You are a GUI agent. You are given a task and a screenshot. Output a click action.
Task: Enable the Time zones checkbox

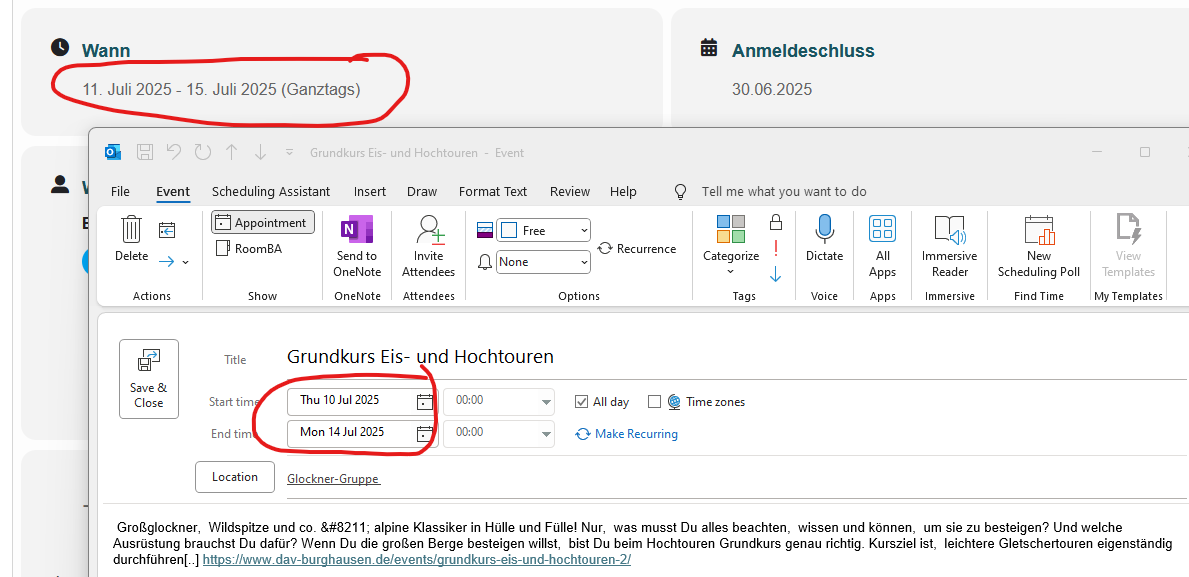click(655, 402)
